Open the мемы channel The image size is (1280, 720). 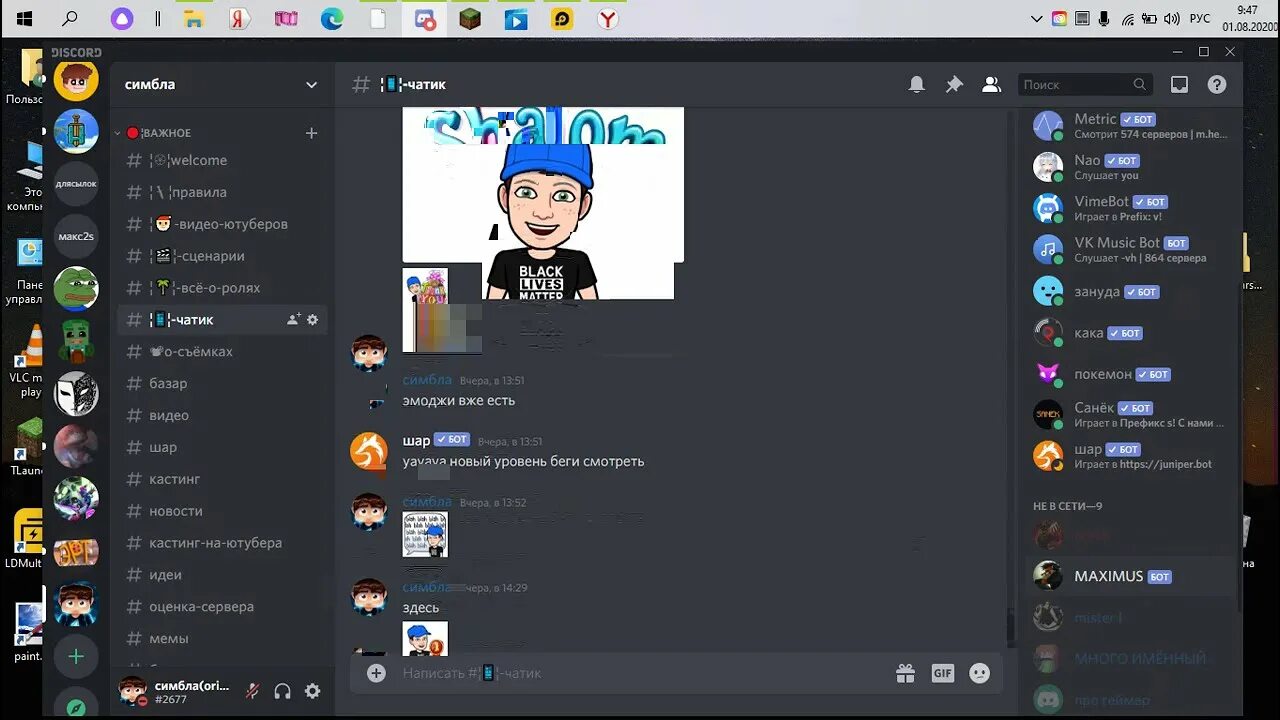pyautogui.click(x=222, y=639)
